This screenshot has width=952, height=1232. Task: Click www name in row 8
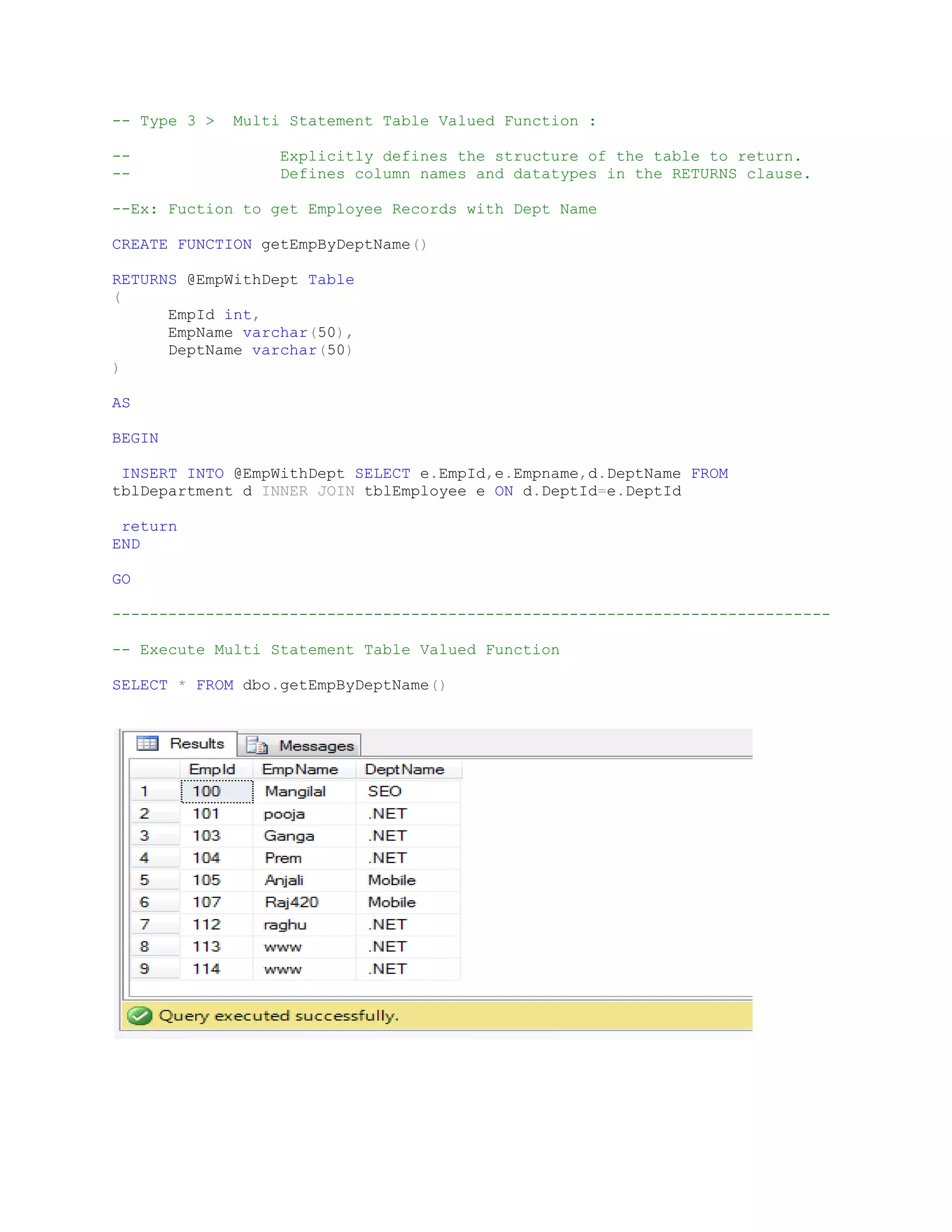click(x=304, y=947)
